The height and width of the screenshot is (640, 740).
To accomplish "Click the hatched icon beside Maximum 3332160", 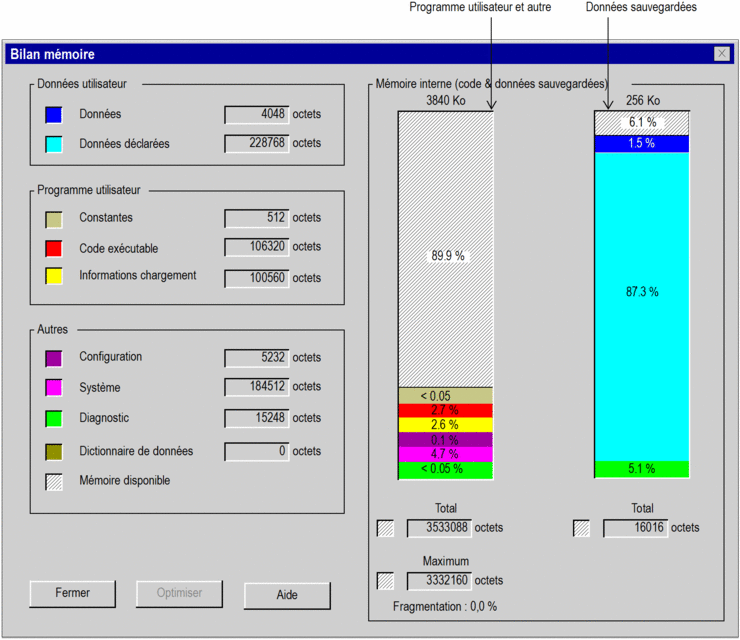I will [386, 581].
